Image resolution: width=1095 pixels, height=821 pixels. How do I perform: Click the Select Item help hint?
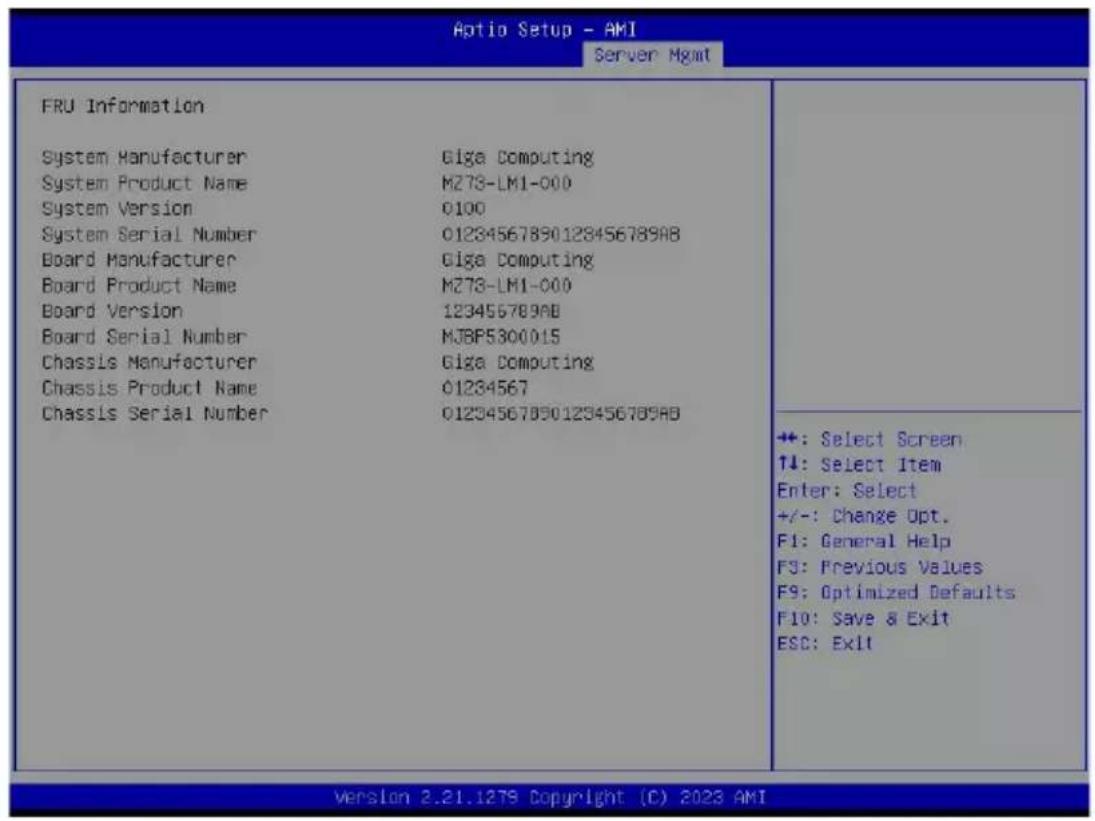(858, 465)
